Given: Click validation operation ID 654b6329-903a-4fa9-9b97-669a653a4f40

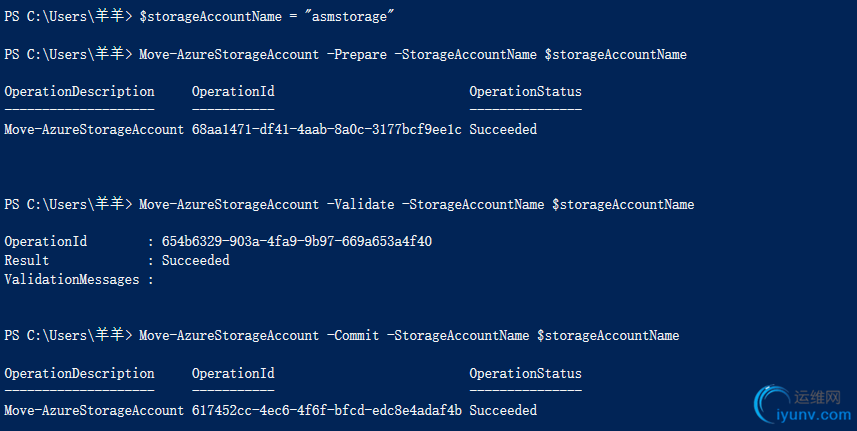Looking at the screenshot, I should pos(297,241).
